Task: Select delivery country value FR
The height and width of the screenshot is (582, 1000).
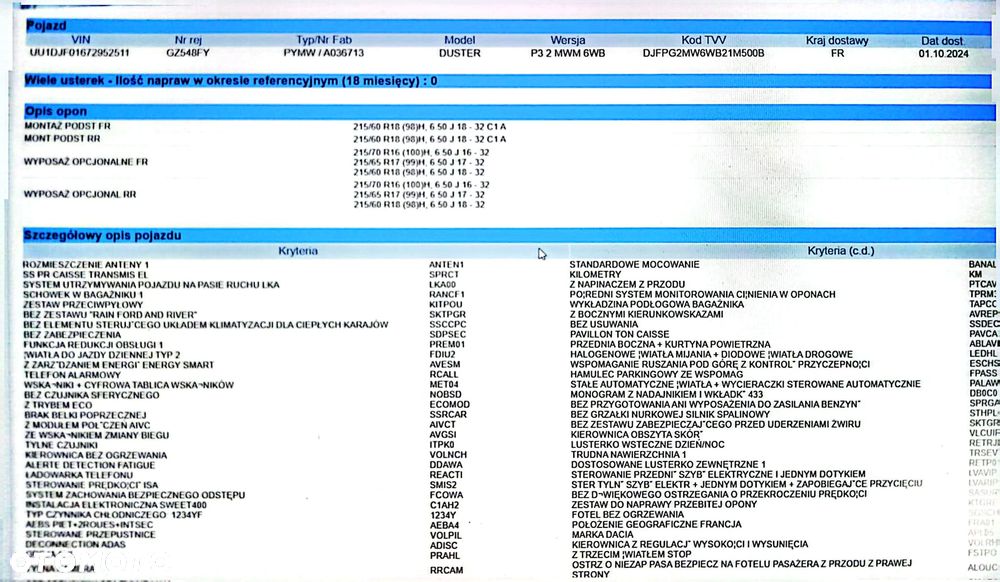Action: click(x=837, y=54)
